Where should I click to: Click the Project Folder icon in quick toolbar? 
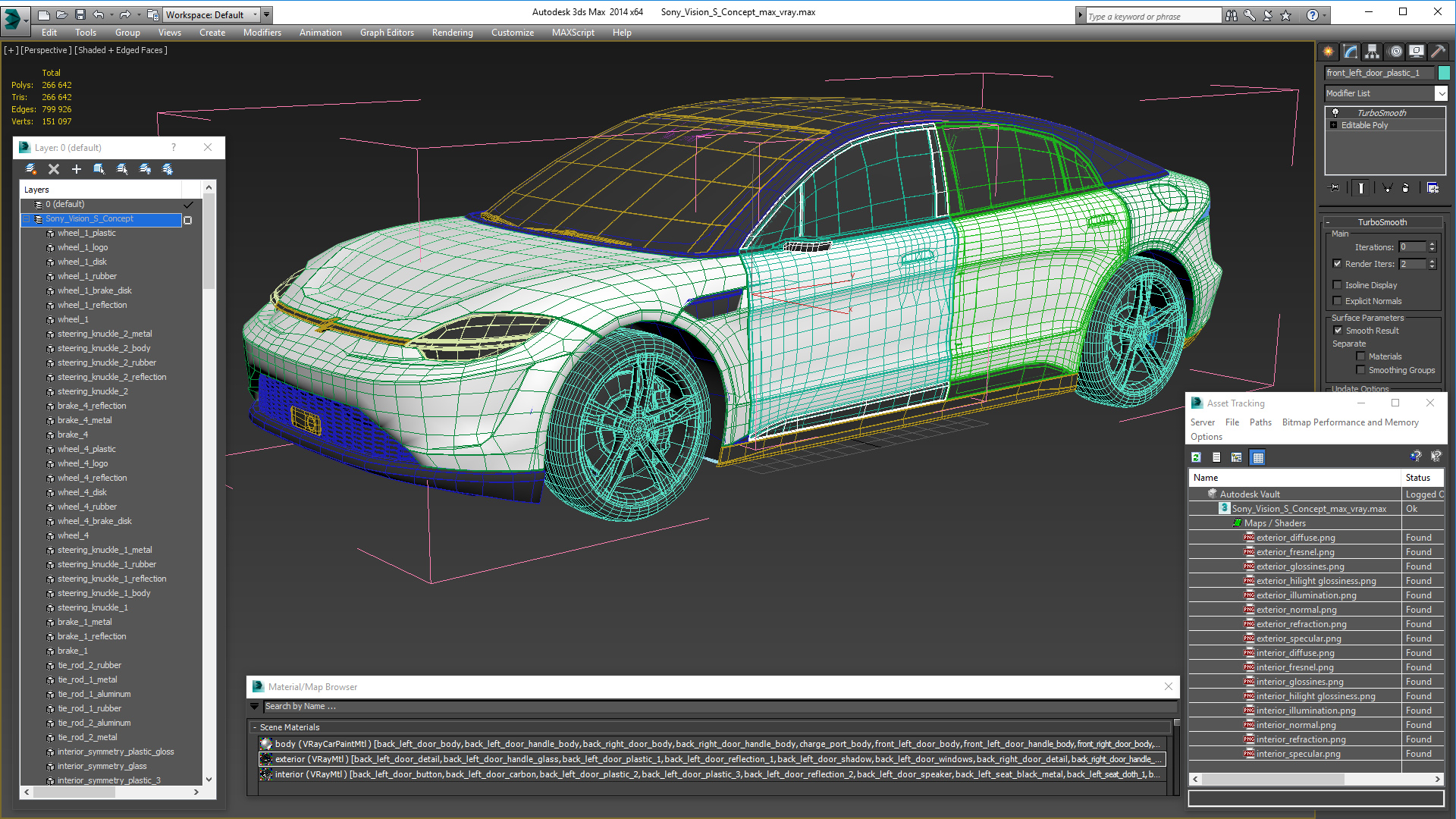[x=153, y=14]
